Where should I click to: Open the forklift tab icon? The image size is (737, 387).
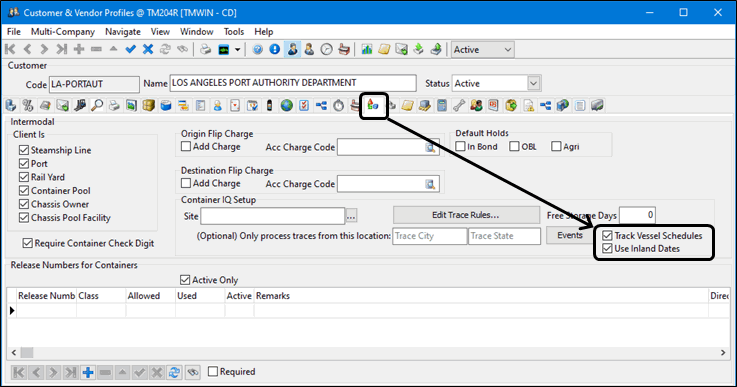80,105
